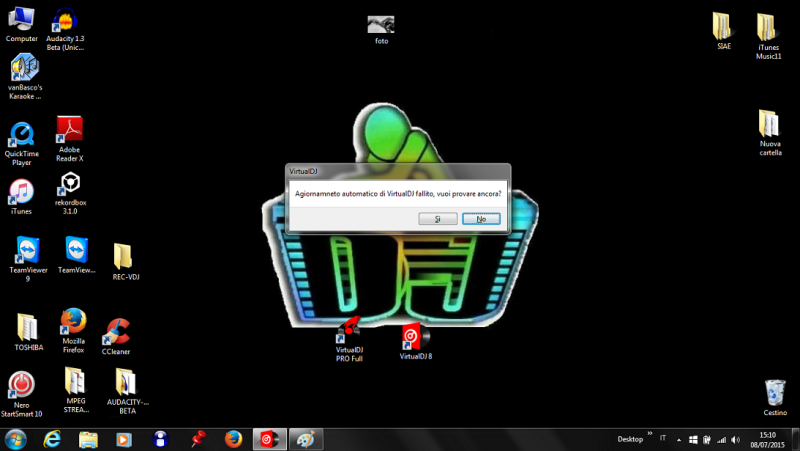Open the foto desktop image
800x451 pixels.
point(381,30)
